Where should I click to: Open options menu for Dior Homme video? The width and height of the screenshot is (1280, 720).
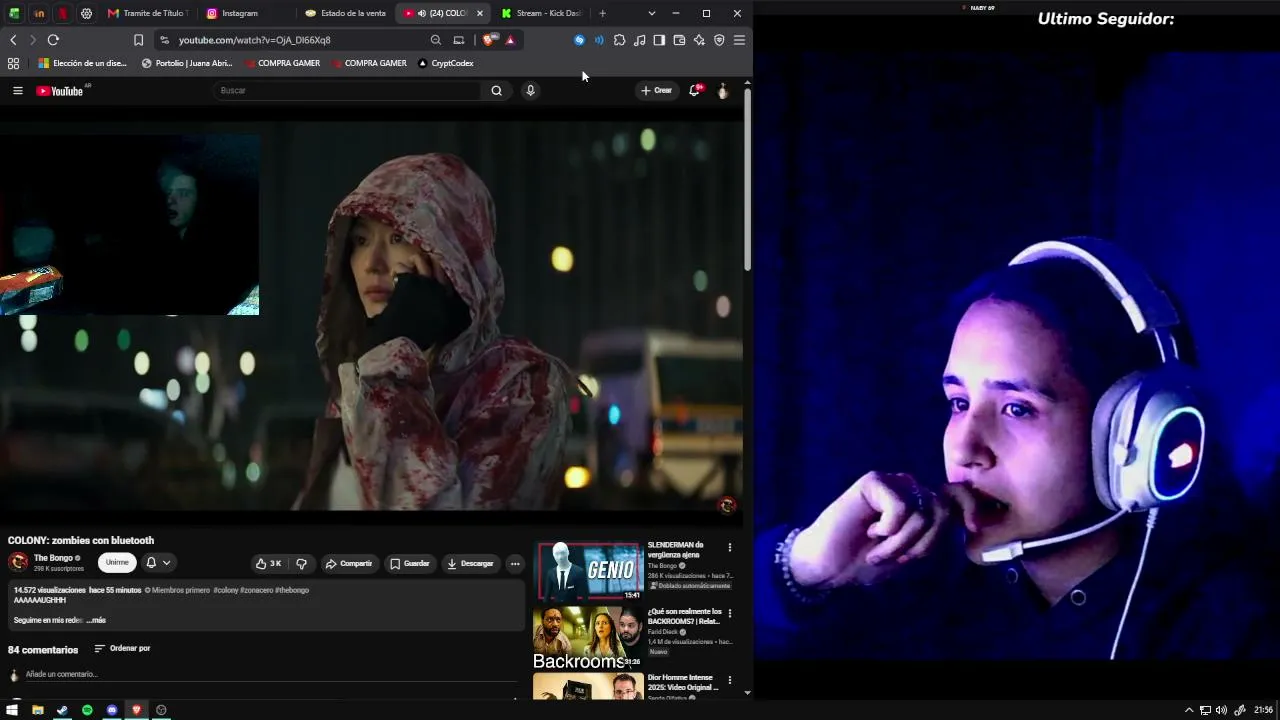730,679
